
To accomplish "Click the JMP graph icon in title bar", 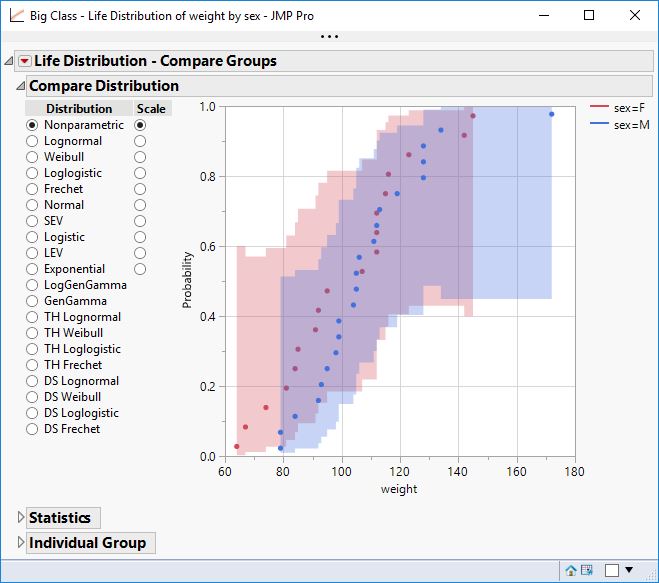I will click(x=17, y=16).
